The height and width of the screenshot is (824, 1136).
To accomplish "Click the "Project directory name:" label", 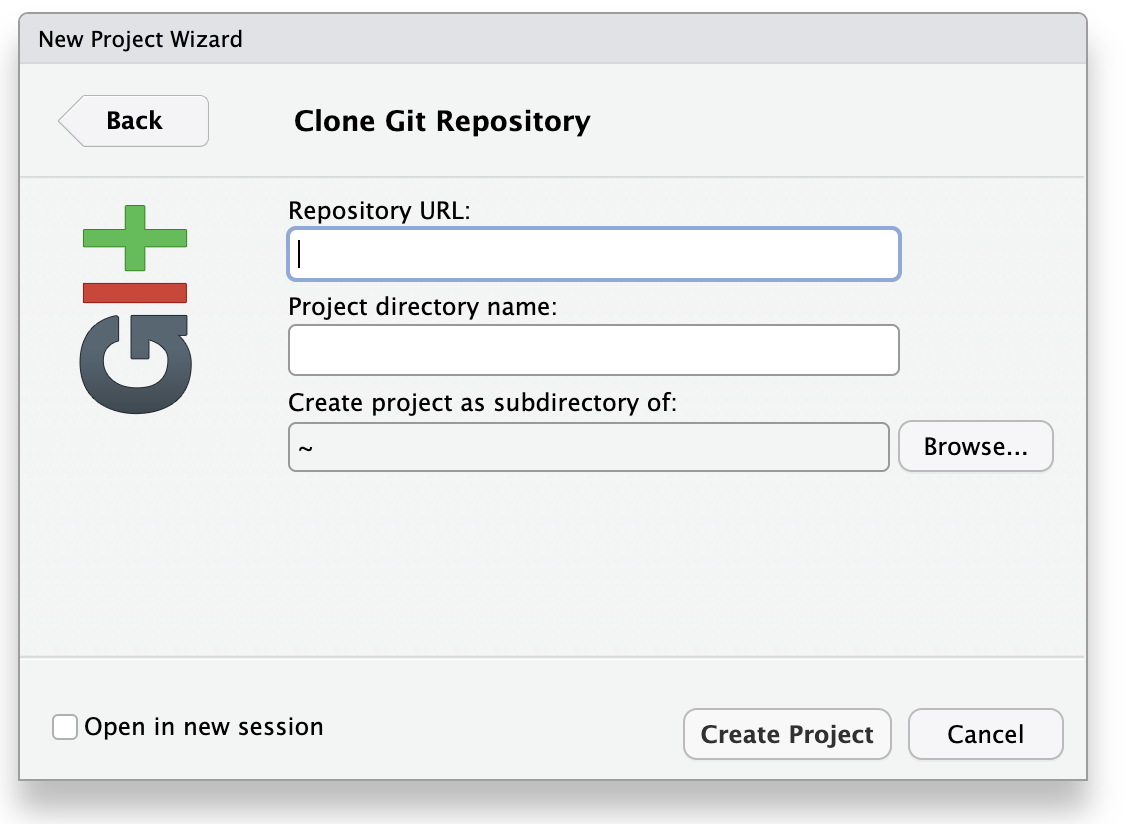I will pyautogui.click(x=422, y=307).
